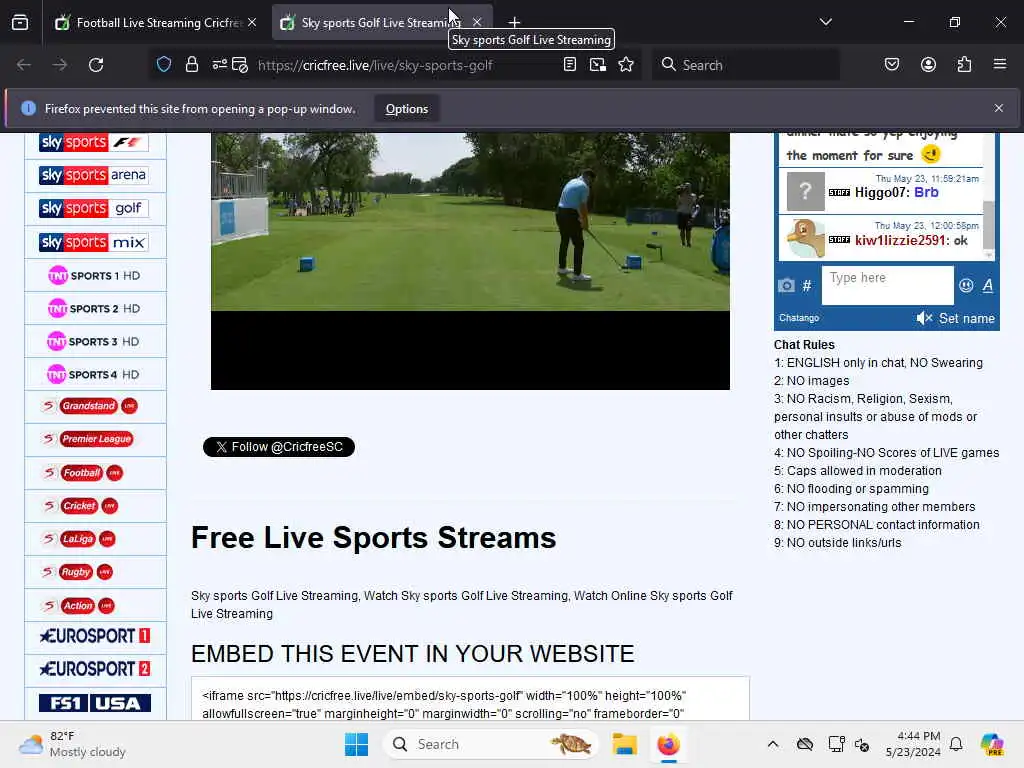Open TNT Sports 4 HD channel

pos(95,375)
